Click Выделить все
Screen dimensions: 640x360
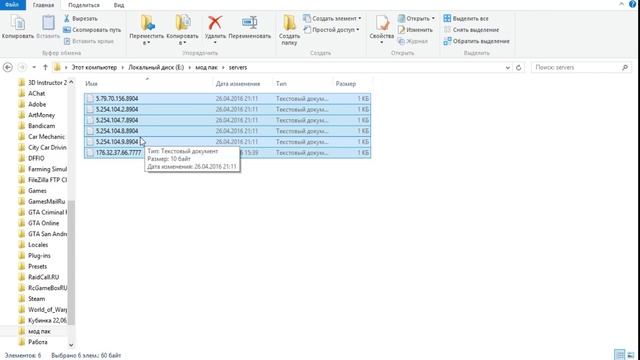coord(466,18)
